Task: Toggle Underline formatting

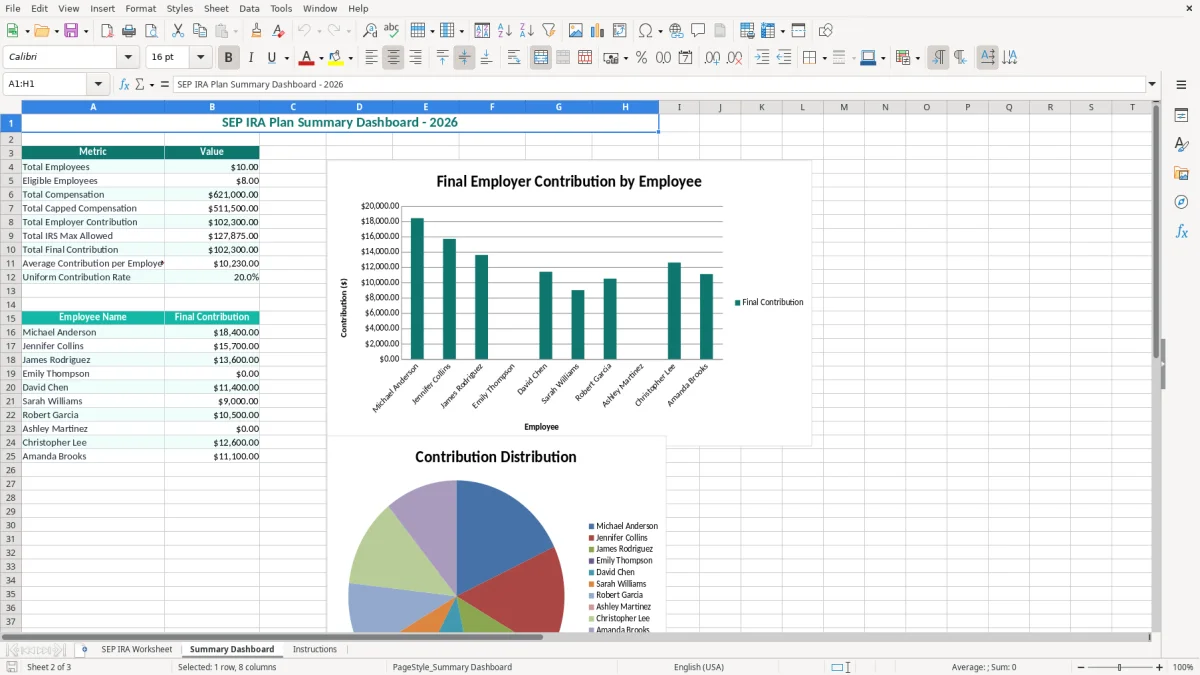Action: tap(271, 58)
